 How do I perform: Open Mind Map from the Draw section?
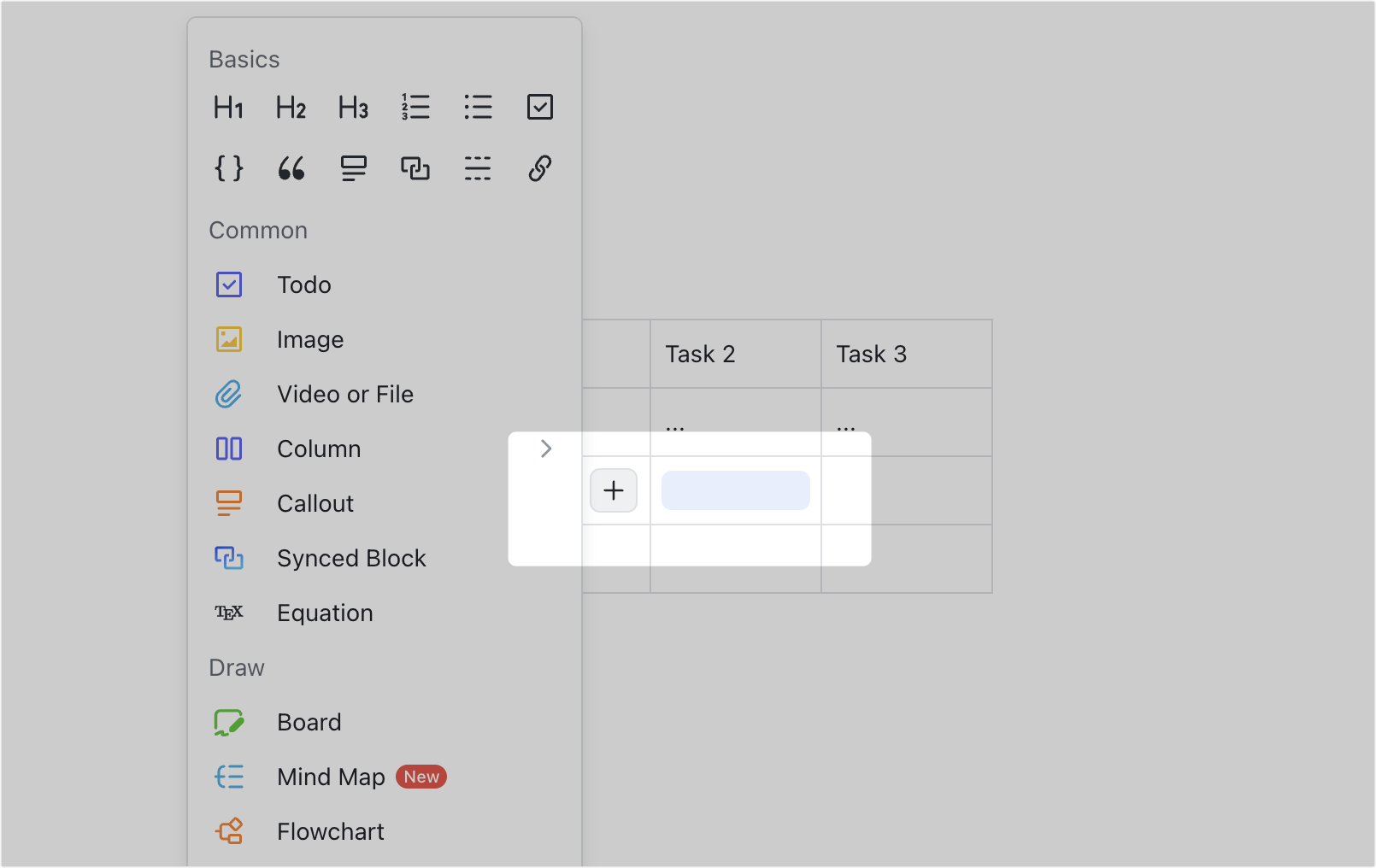pyautogui.click(x=331, y=777)
